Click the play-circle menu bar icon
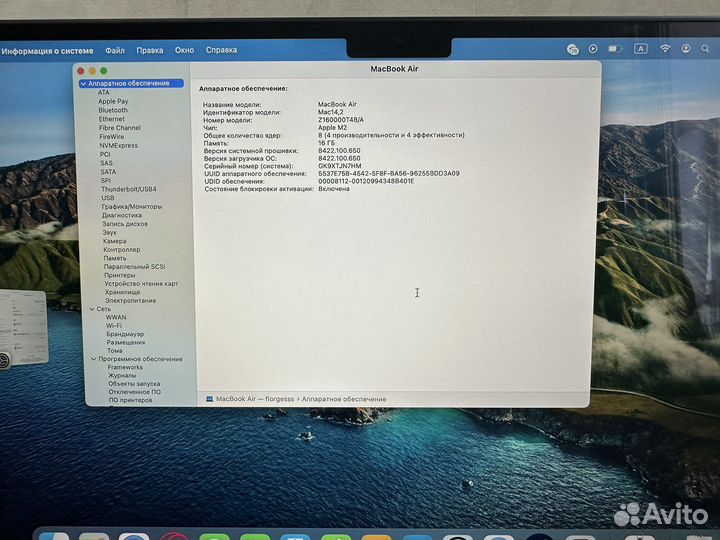Viewport: 720px width, 540px height. pos(593,49)
